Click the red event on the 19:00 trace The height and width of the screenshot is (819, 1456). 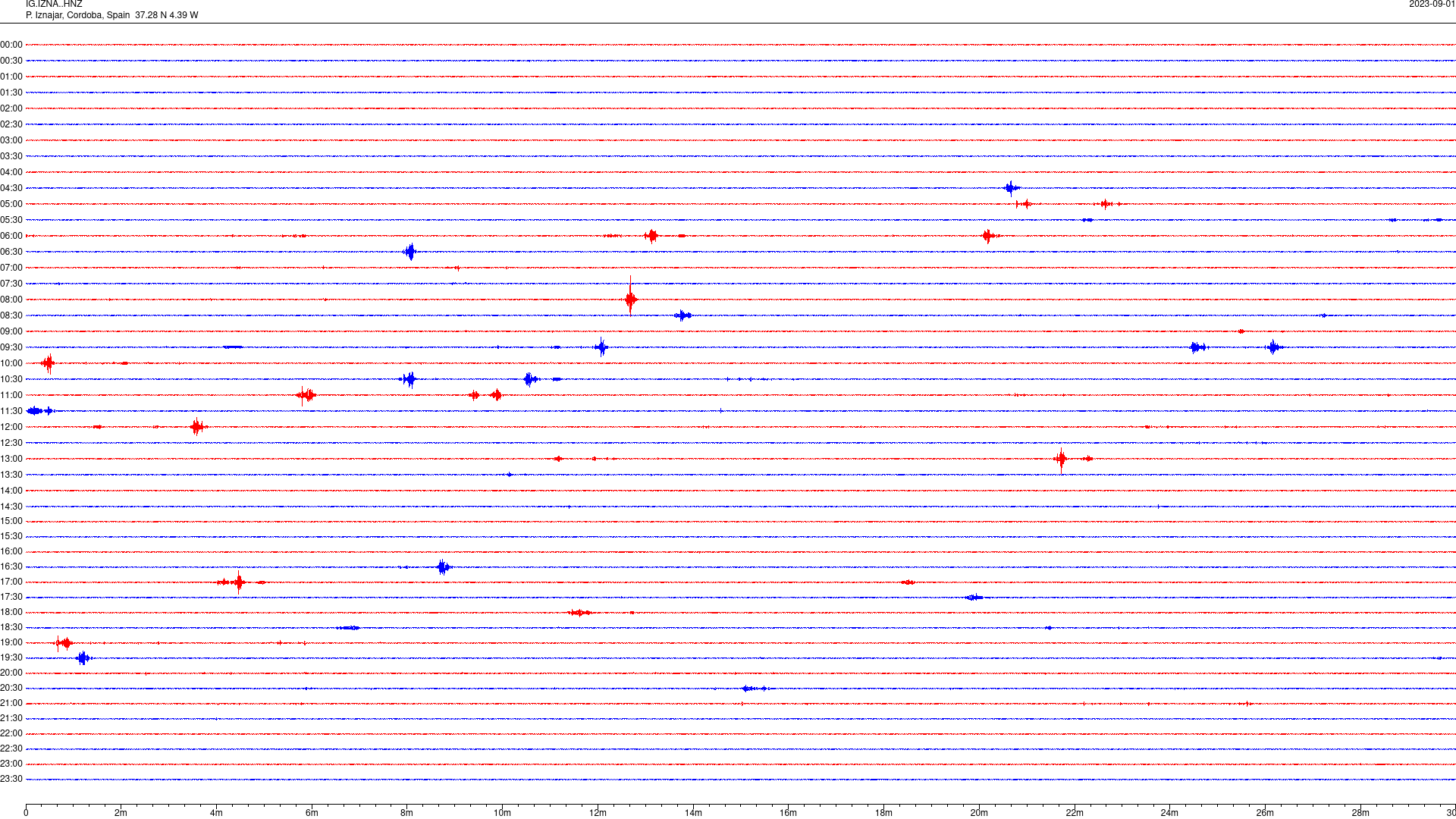click(x=64, y=643)
